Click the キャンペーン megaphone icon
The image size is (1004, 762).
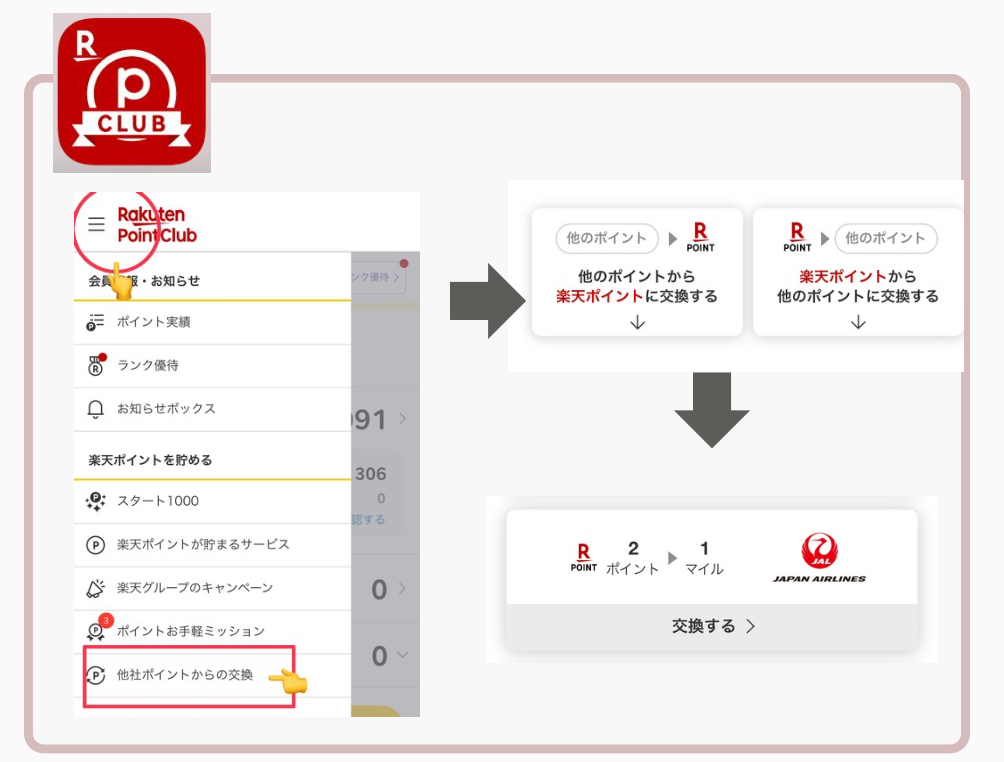(95, 588)
